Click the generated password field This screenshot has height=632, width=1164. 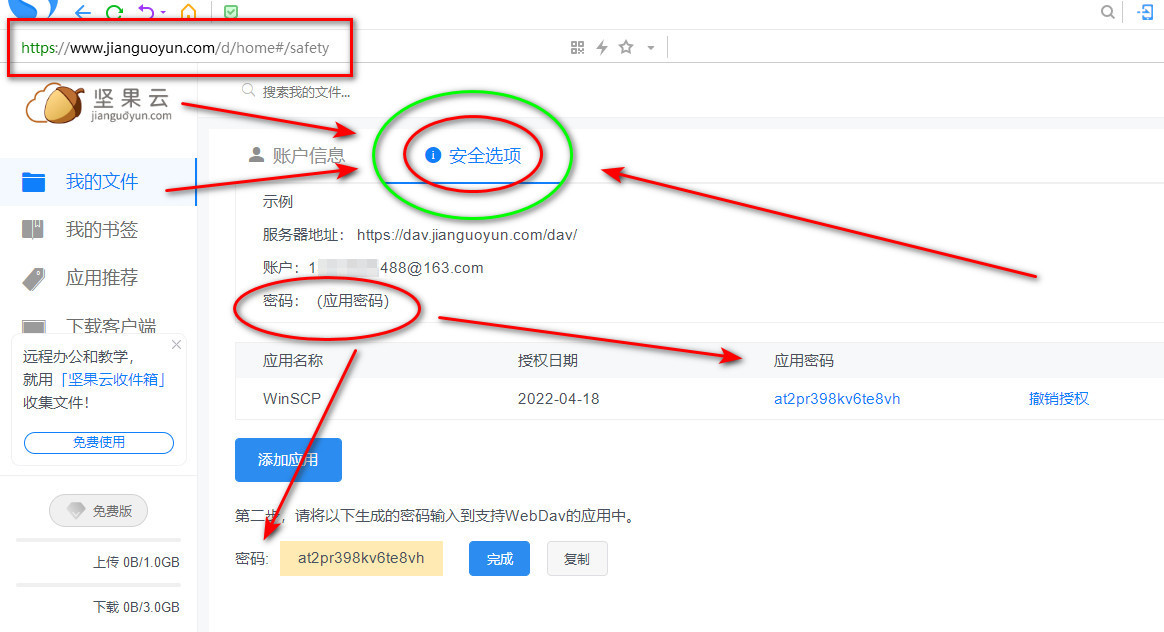pyautogui.click(x=362, y=558)
